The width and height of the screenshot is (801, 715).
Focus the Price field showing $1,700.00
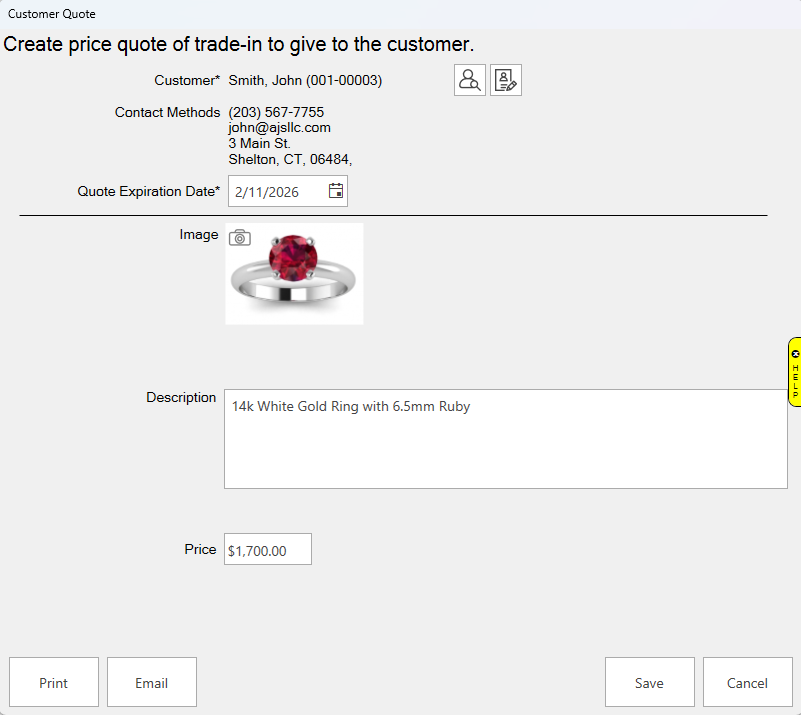[267, 550]
